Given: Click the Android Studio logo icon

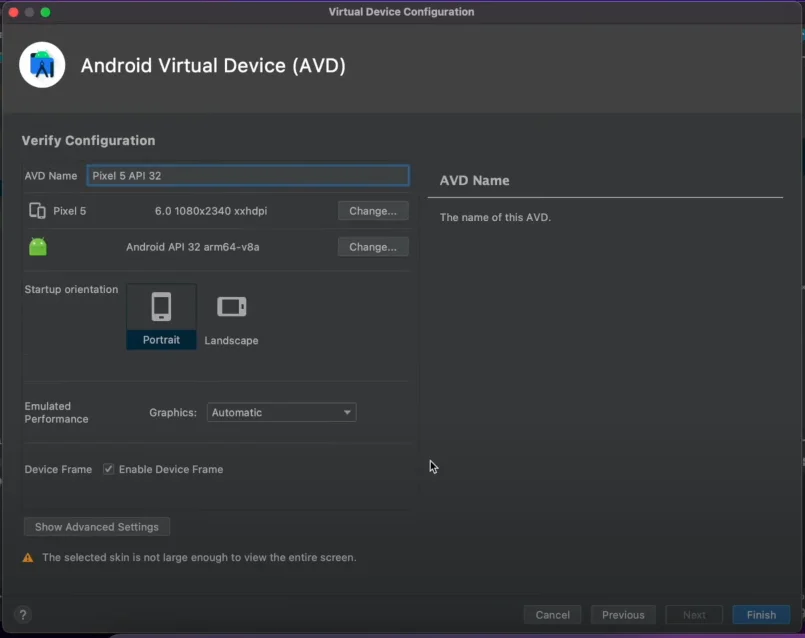Looking at the screenshot, I should click(x=42, y=65).
